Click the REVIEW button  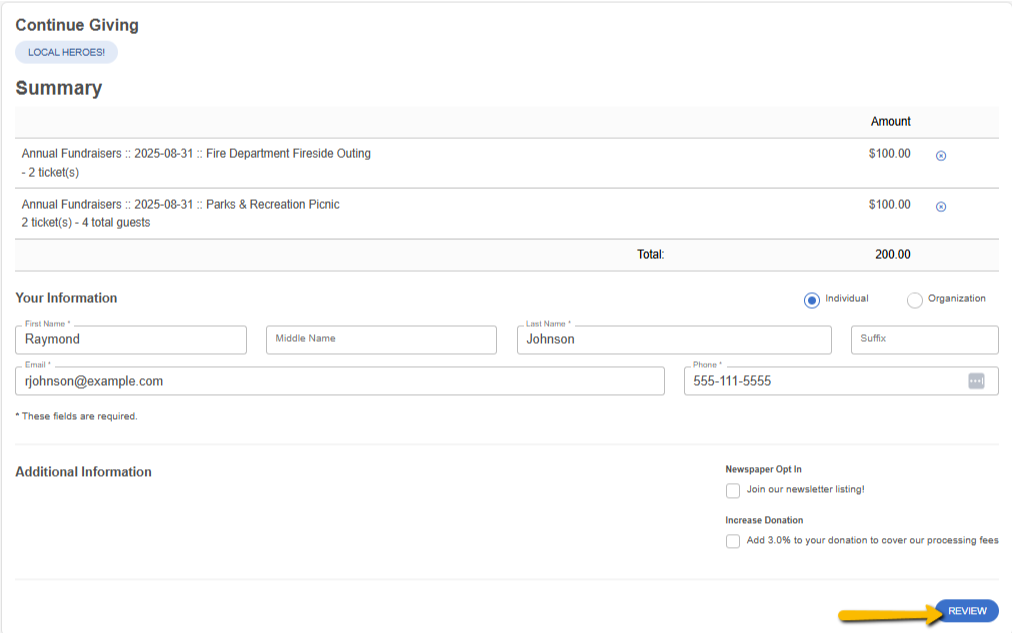tap(967, 610)
